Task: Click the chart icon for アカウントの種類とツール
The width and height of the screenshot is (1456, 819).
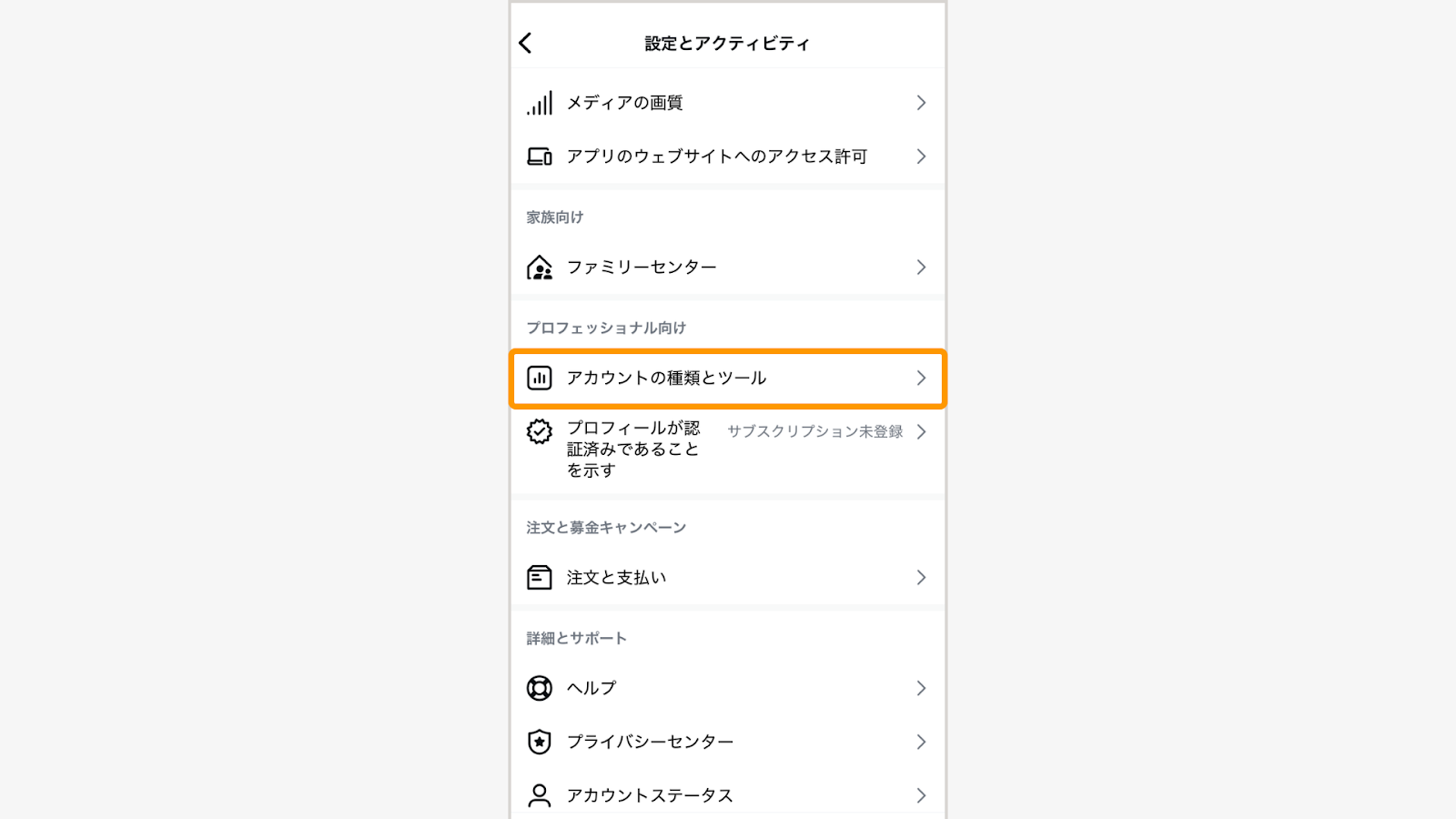Action: [540, 378]
